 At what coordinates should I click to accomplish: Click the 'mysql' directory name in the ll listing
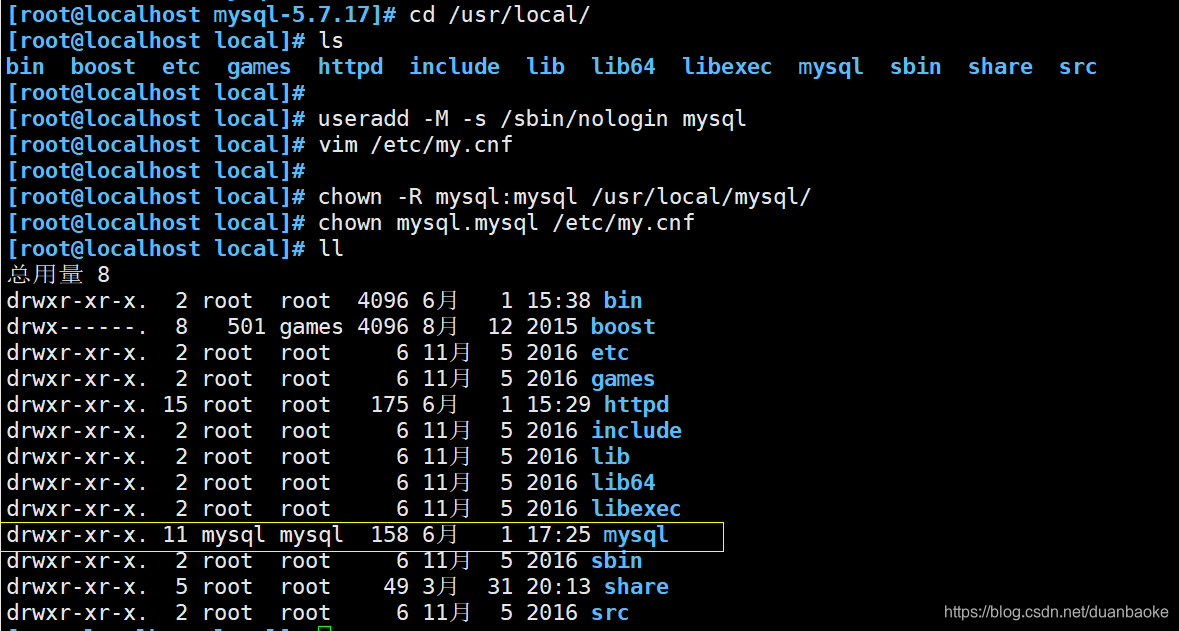pos(636,535)
